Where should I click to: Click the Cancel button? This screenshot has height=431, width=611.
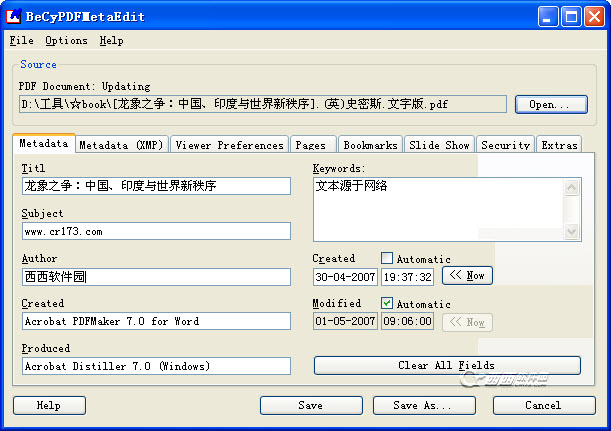(544, 405)
